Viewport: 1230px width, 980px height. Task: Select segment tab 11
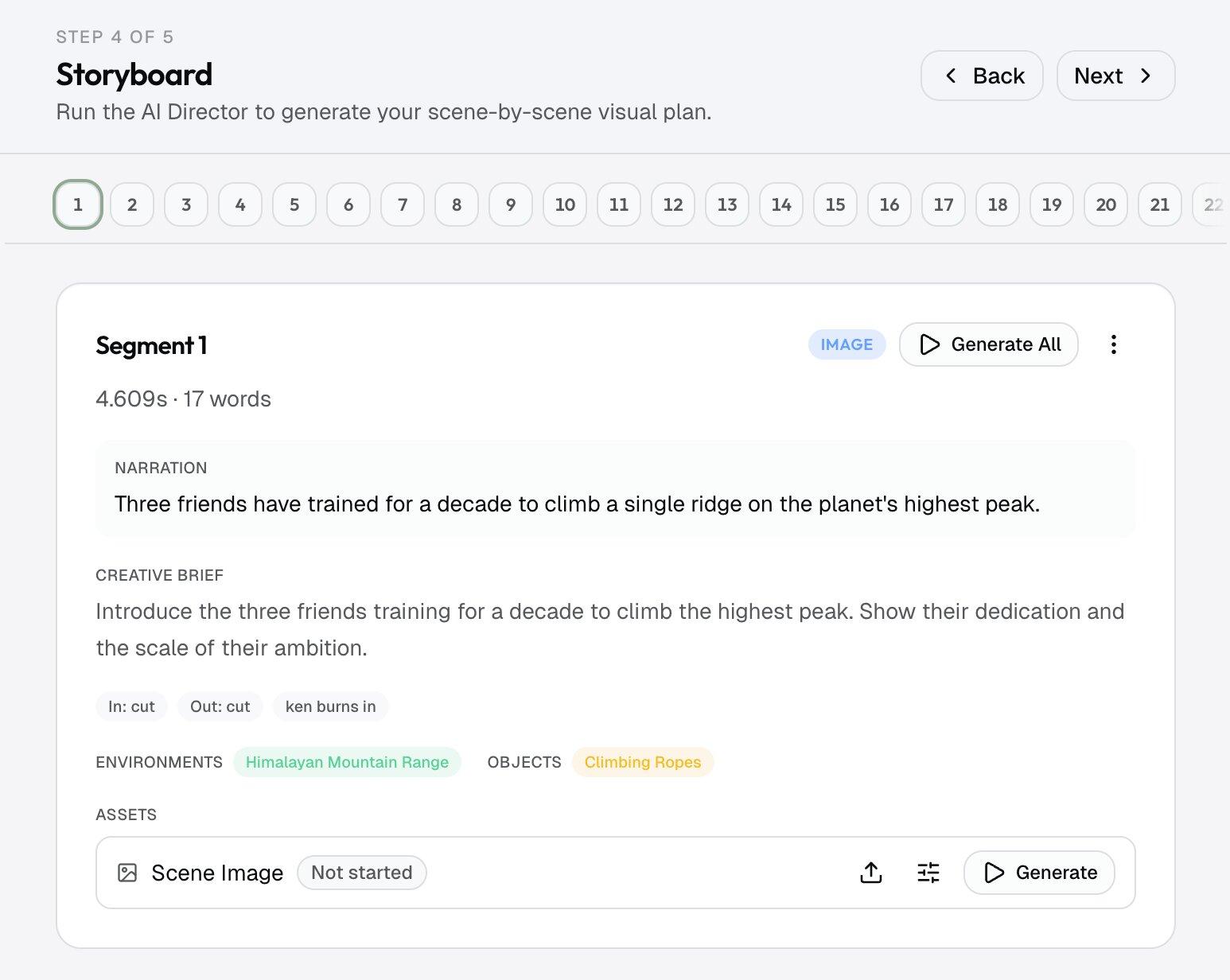click(619, 204)
